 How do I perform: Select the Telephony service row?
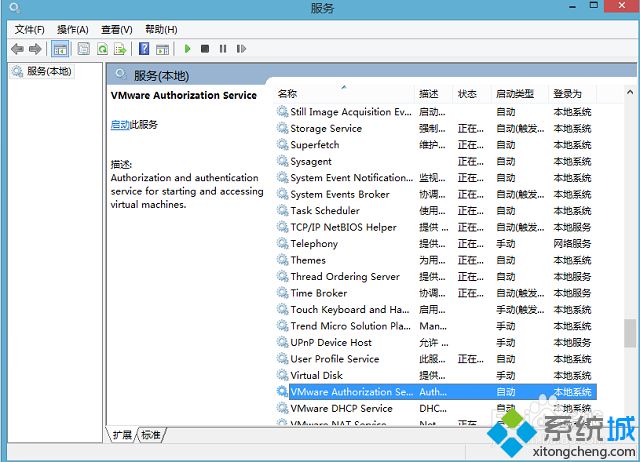(436, 244)
